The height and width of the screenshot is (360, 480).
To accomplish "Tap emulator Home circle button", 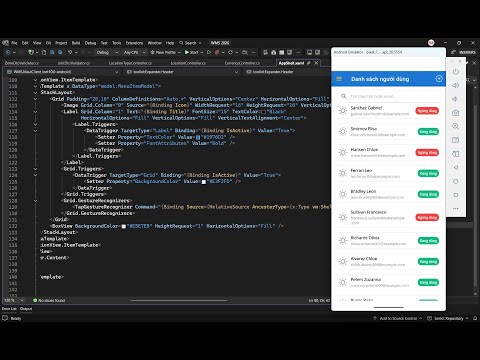I will [455, 181].
